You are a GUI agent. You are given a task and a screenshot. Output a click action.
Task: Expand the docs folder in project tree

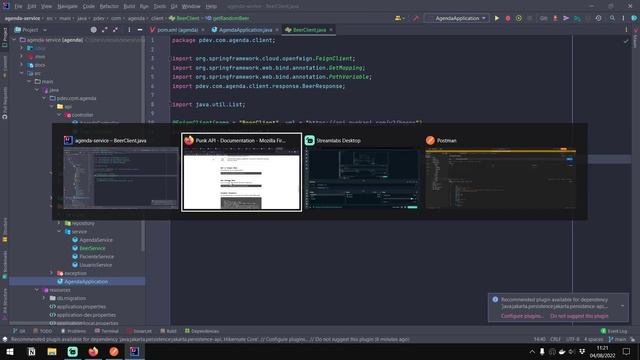pos(22,65)
